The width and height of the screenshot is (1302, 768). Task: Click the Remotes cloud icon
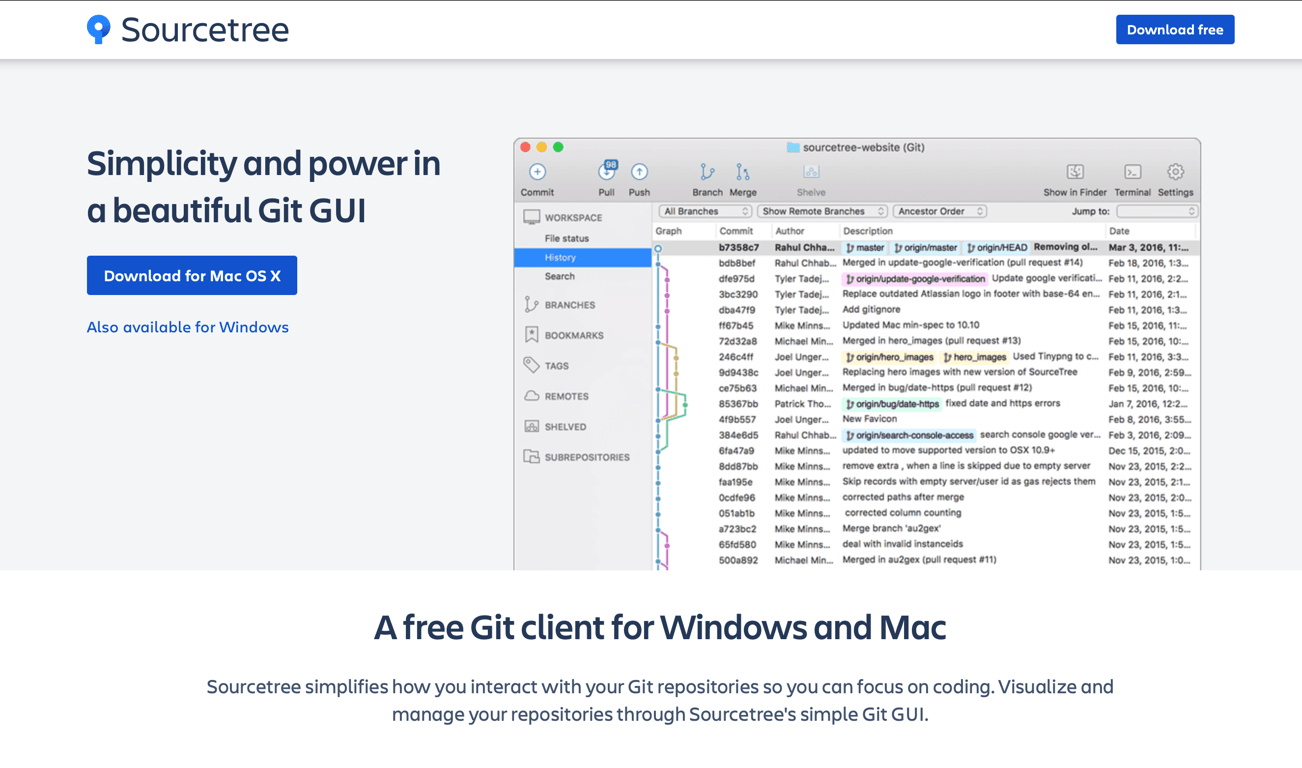[x=531, y=396]
